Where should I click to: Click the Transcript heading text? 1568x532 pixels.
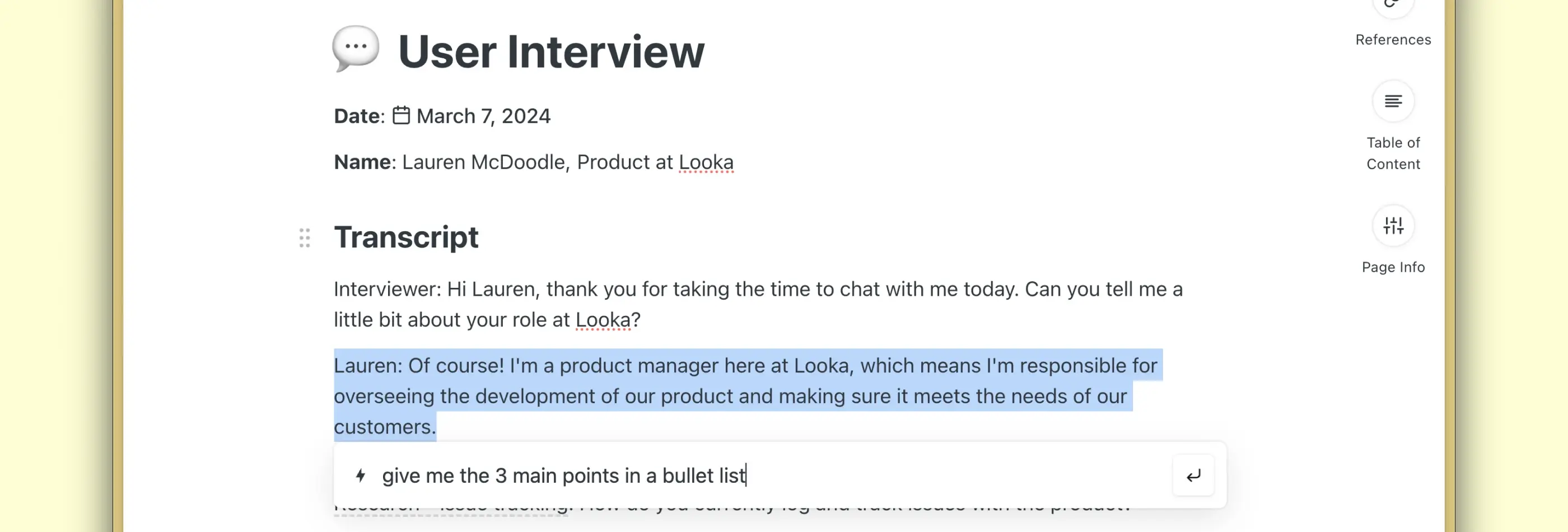coord(406,237)
